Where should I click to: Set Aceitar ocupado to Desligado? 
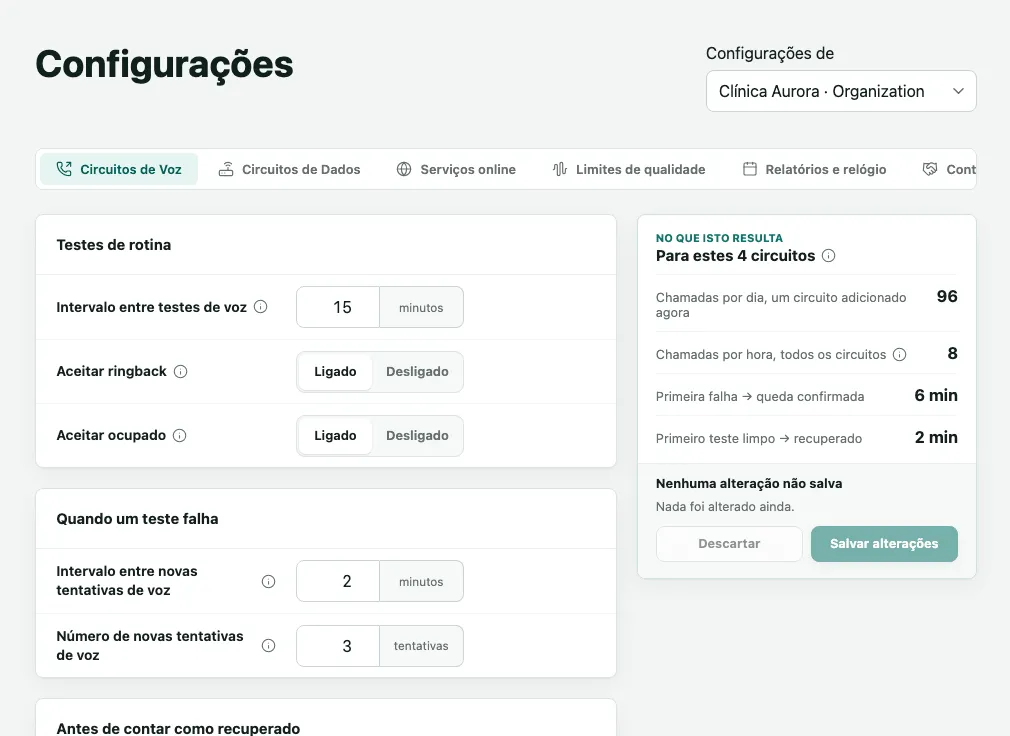coord(417,435)
